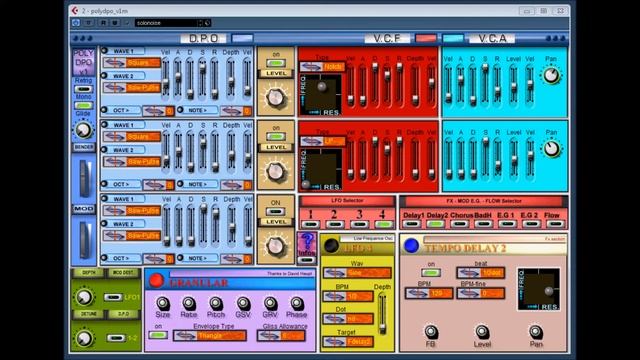
Task: Click the second V.C.A row Pan knob
Action: tap(551, 149)
